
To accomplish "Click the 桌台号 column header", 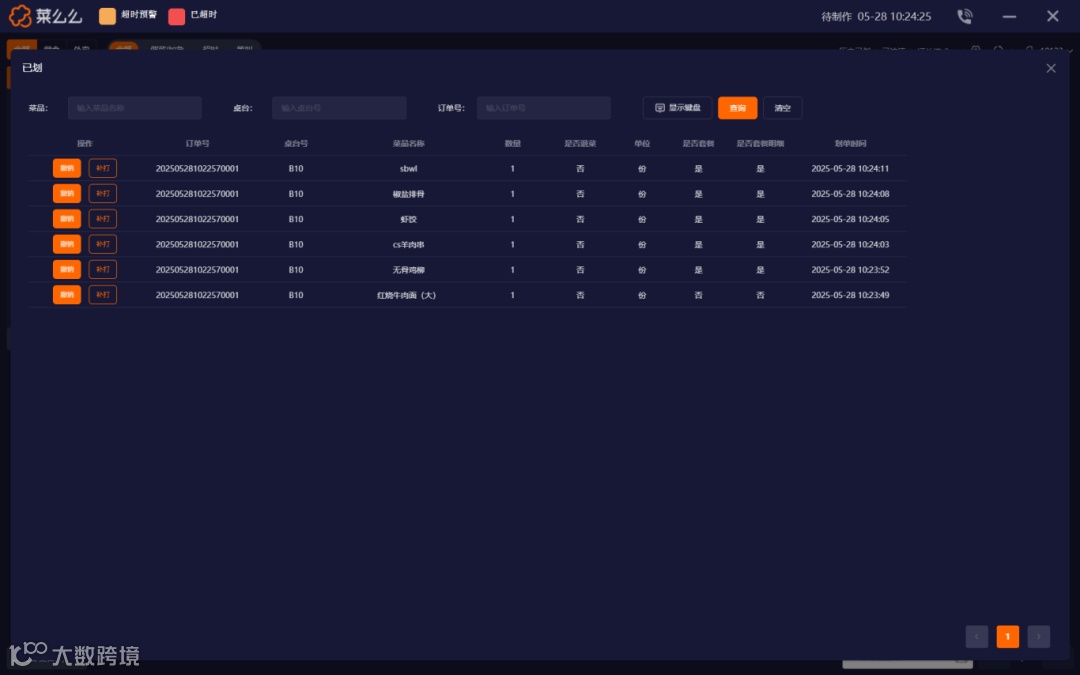I will (x=296, y=143).
